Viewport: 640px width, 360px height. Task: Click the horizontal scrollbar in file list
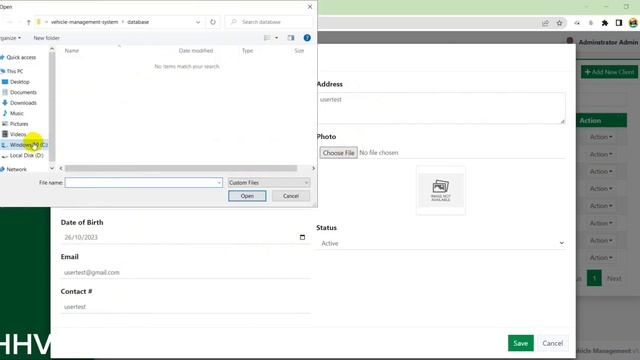tap(181, 169)
